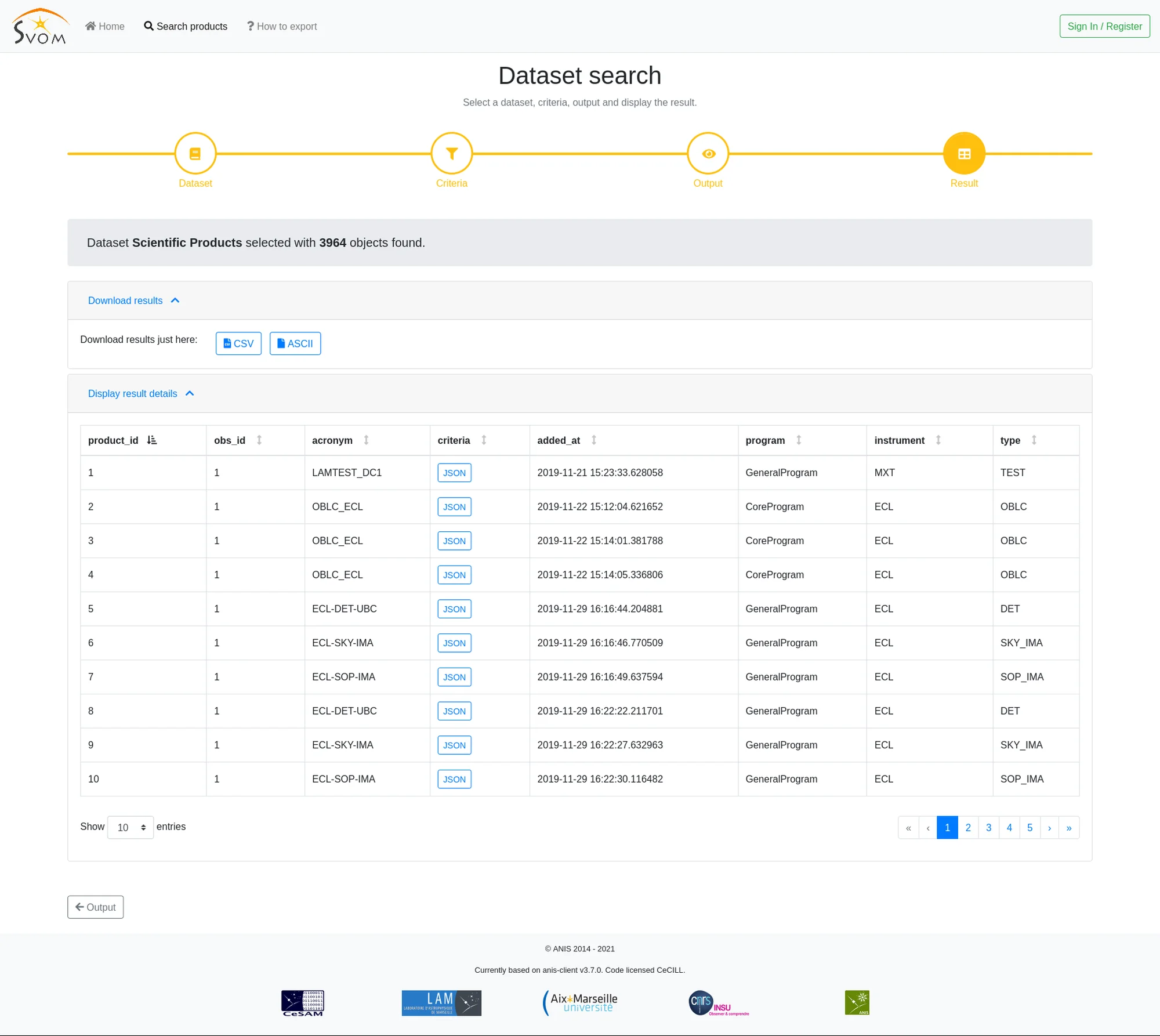Open JSON criteria for product 9

tap(454, 745)
